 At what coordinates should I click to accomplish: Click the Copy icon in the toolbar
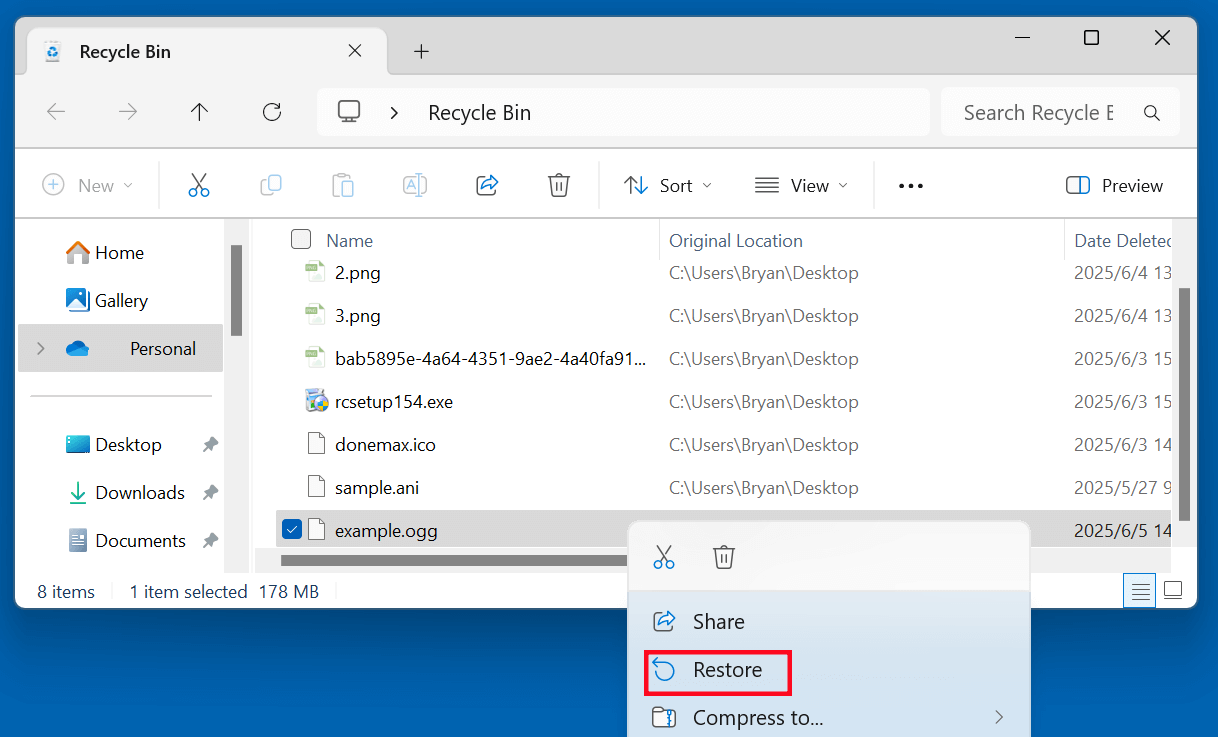pyautogui.click(x=270, y=185)
